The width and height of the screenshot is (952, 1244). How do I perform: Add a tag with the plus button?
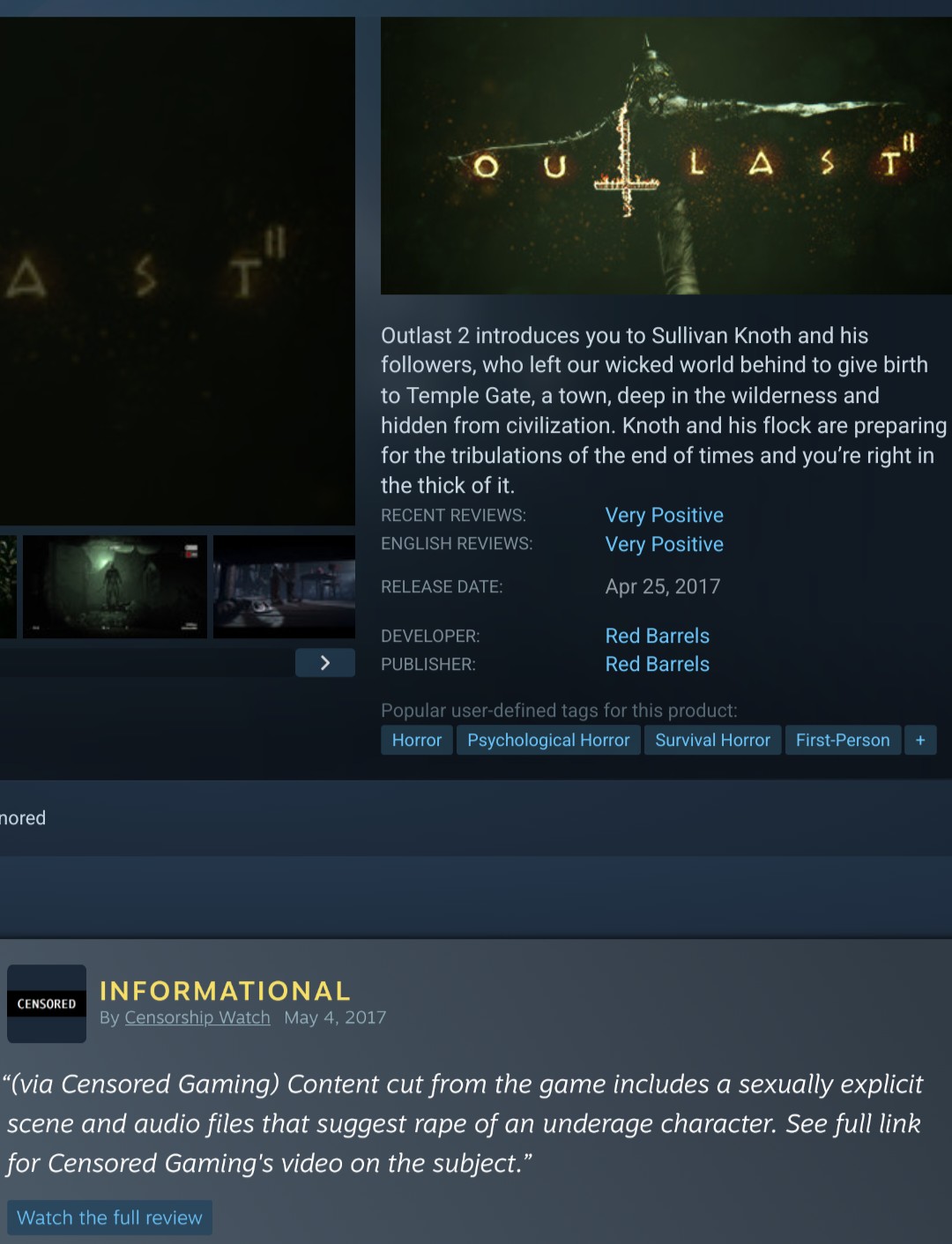(x=920, y=740)
